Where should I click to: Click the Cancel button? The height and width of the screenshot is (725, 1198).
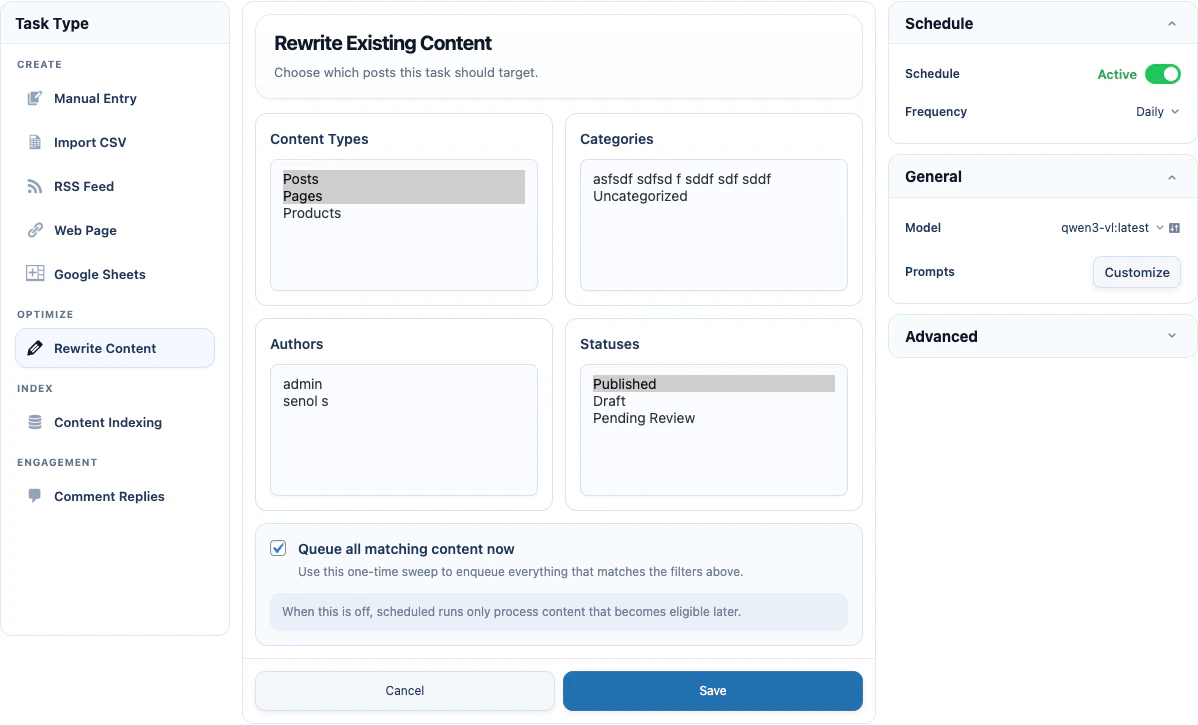404,691
